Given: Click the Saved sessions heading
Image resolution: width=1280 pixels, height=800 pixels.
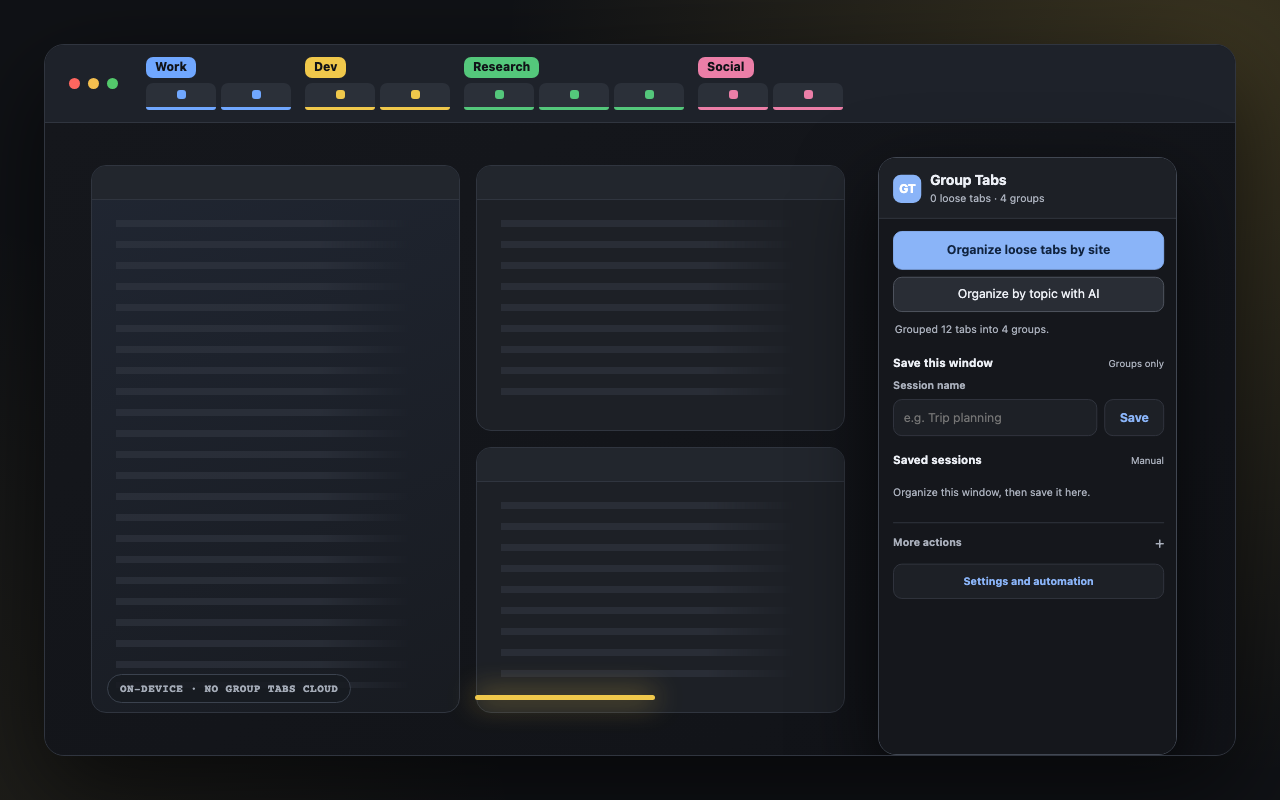Looking at the screenshot, I should click(937, 460).
